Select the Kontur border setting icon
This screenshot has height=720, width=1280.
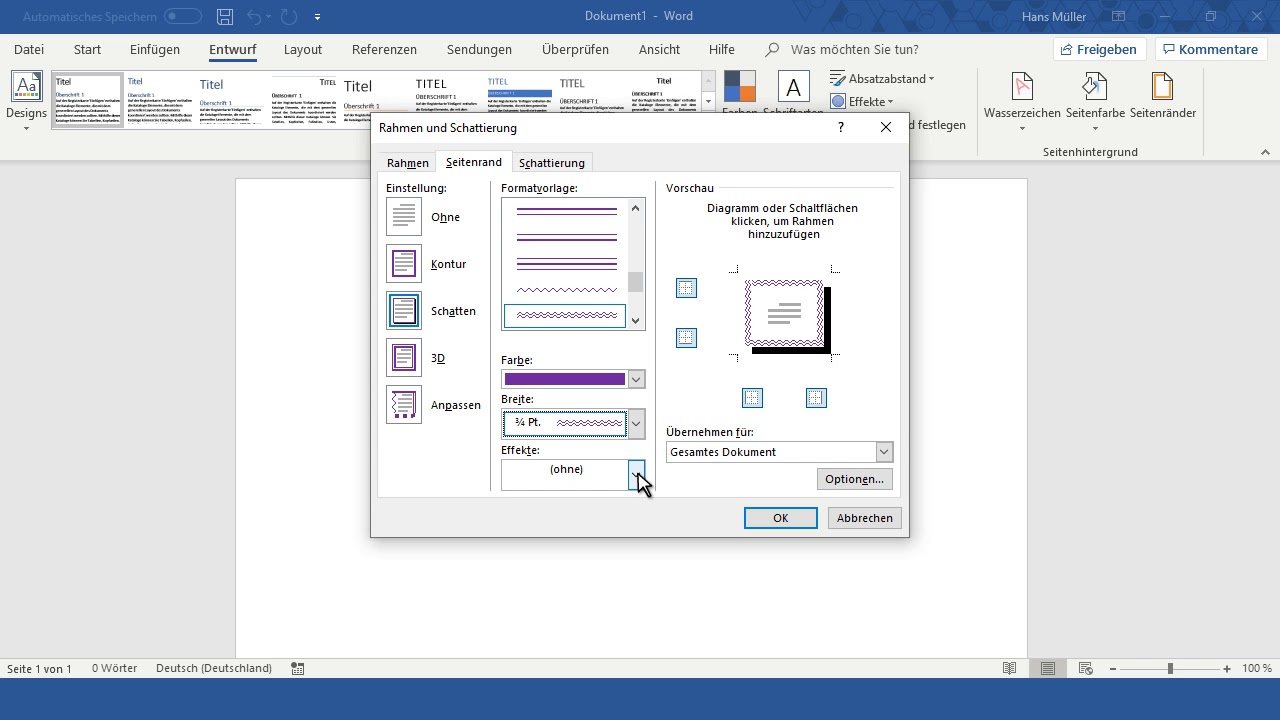click(404, 264)
